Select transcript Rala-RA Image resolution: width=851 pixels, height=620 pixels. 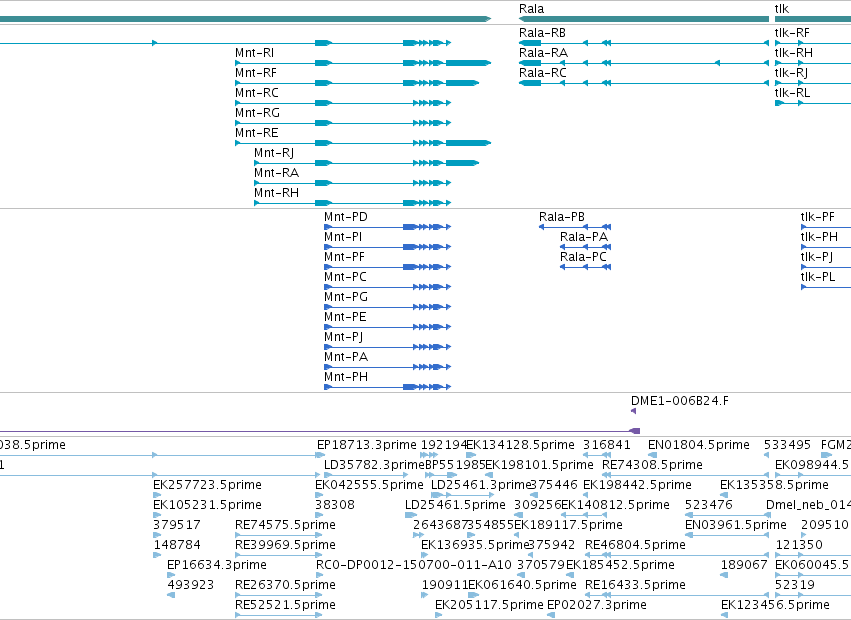pos(543,53)
